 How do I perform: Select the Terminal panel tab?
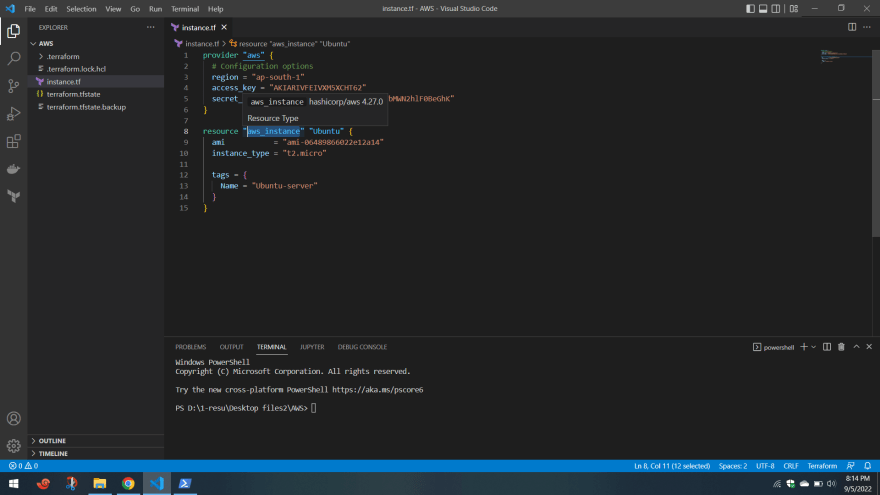[x=272, y=347]
